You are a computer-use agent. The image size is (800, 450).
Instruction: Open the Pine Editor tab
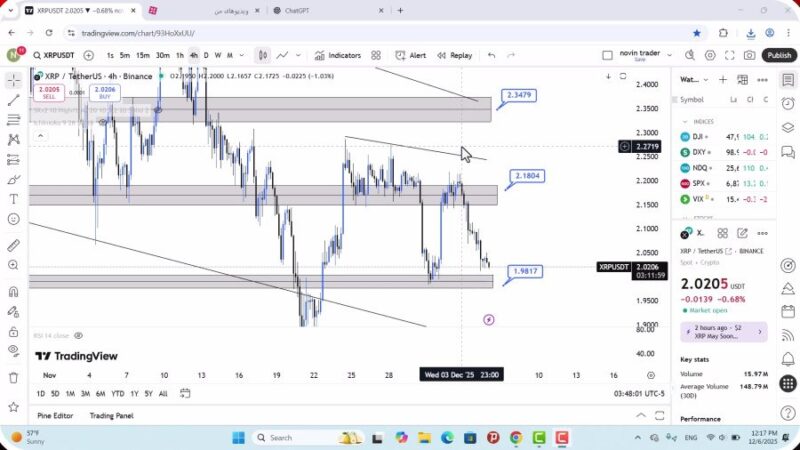(x=55, y=415)
